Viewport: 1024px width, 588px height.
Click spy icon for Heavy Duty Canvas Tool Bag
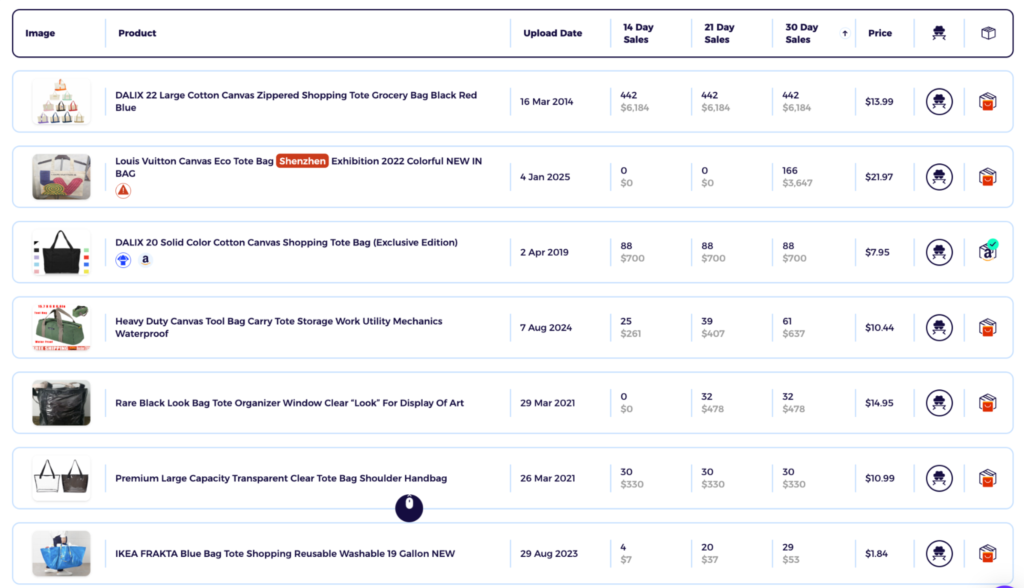point(939,327)
